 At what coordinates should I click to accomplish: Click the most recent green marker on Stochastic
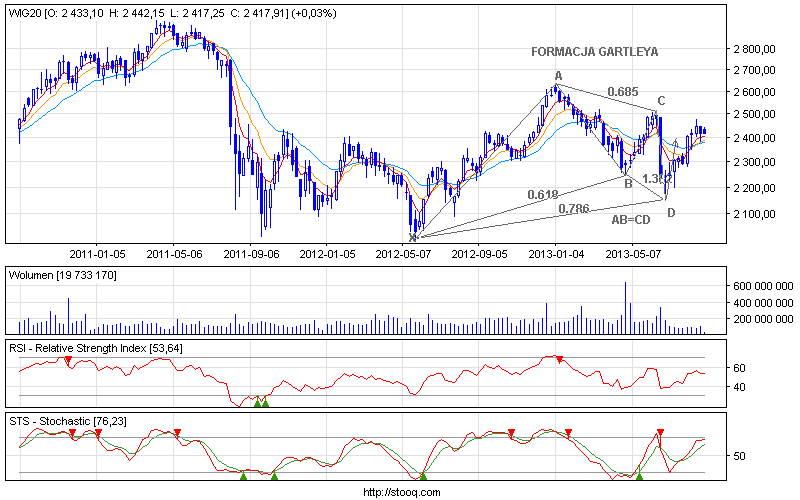pos(639,477)
